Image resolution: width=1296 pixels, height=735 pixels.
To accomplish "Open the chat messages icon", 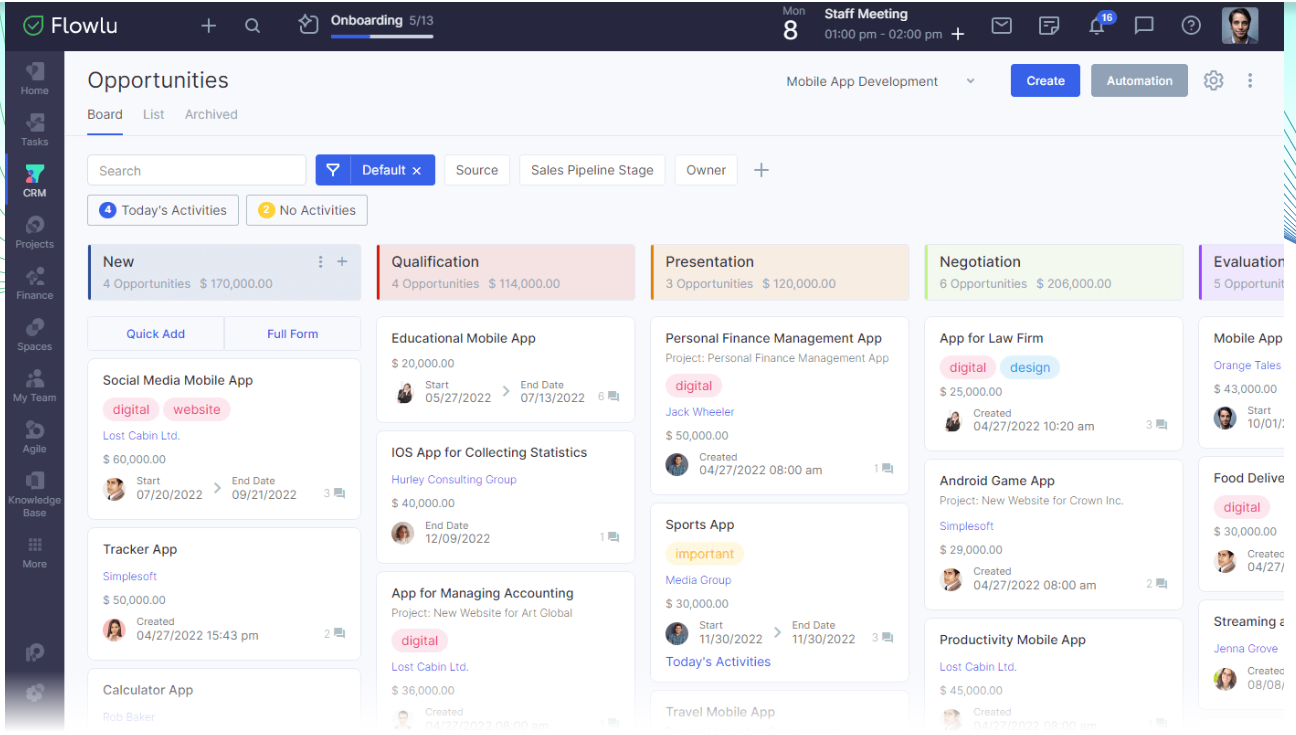I will pyautogui.click(x=1144, y=26).
